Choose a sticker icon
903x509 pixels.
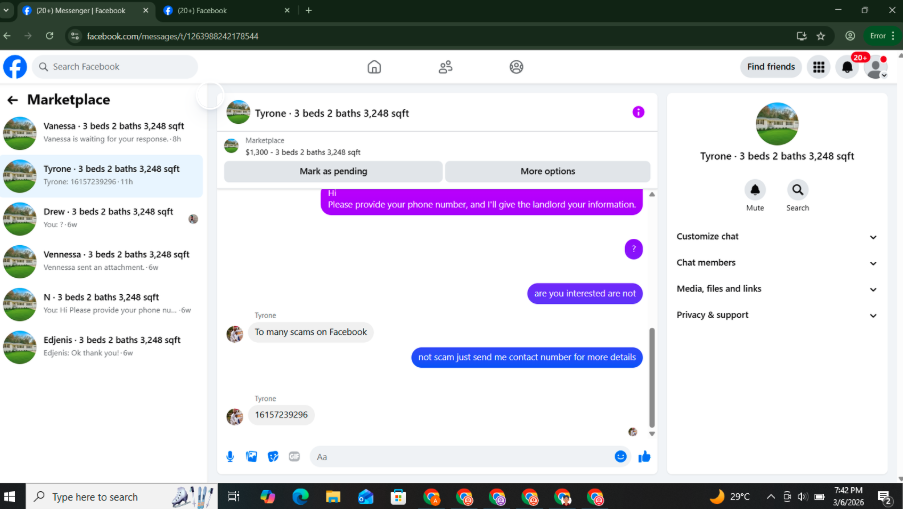273,457
